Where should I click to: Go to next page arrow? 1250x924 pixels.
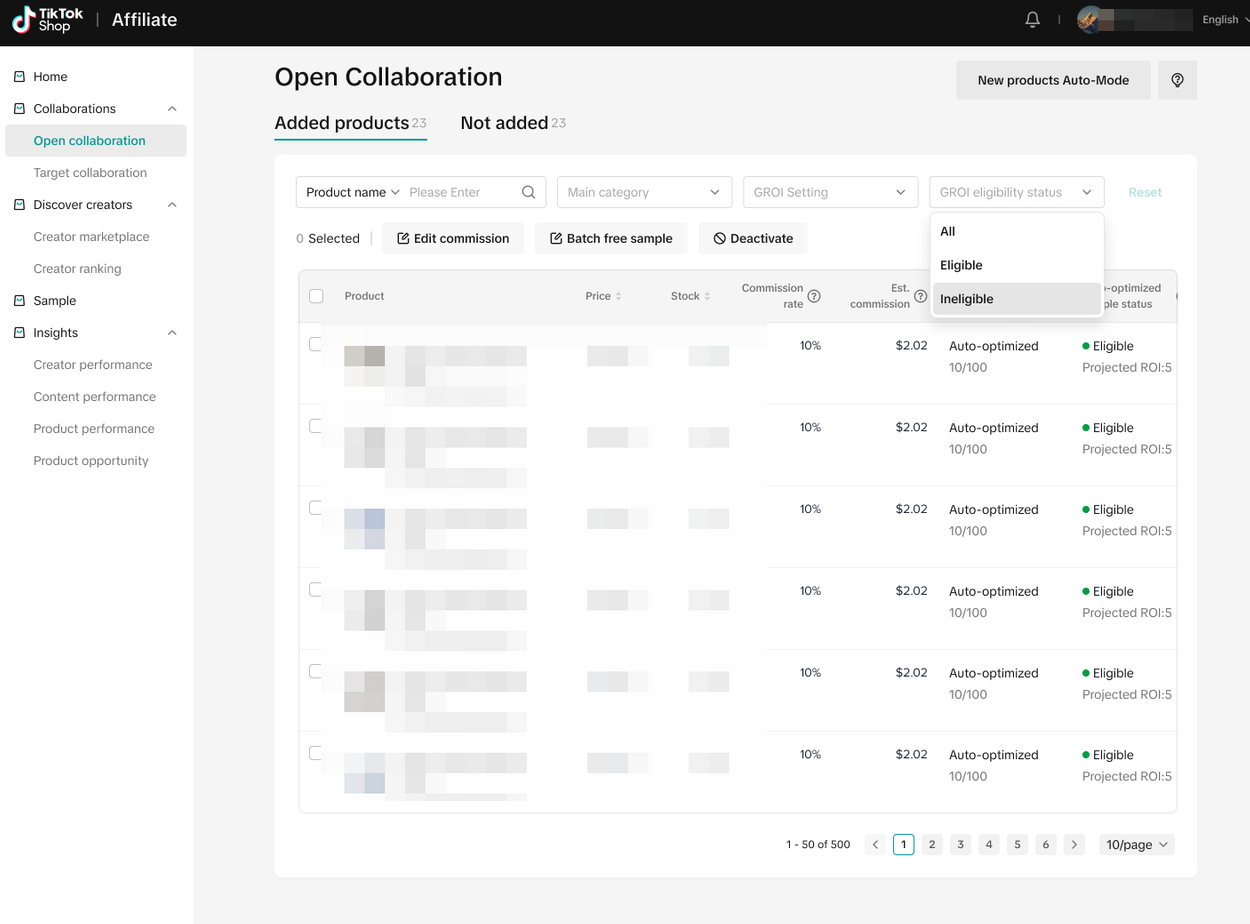tap(1074, 845)
